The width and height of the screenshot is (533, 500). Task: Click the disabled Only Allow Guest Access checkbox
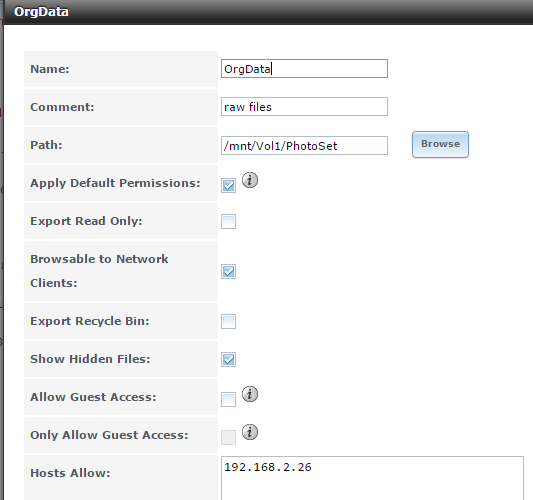click(x=228, y=437)
